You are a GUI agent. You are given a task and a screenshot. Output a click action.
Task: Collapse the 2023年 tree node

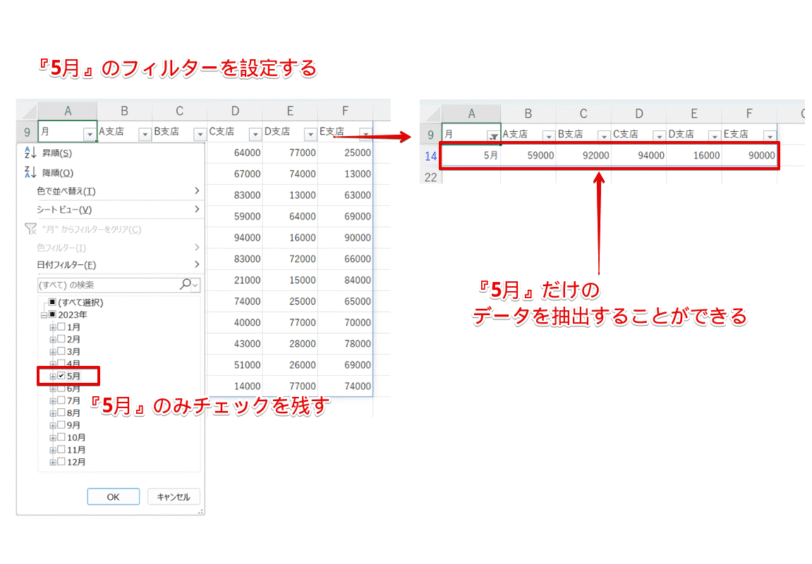[x=44, y=315]
